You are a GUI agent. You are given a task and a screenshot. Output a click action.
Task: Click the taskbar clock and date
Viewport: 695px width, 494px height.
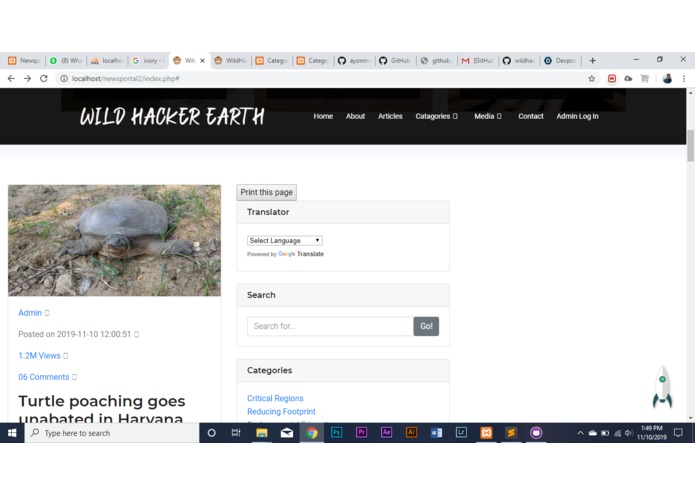[x=652, y=433]
